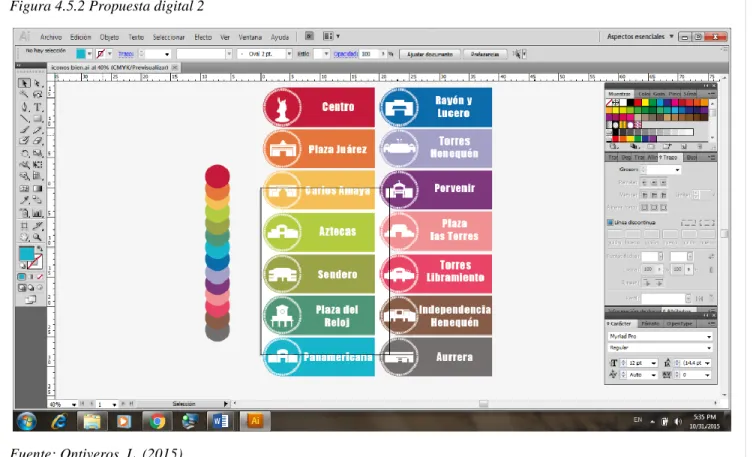The width and height of the screenshot is (753, 457).
Task: Expand the Regular font style dropdown
Action: pyautogui.click(x=660, y=348)
